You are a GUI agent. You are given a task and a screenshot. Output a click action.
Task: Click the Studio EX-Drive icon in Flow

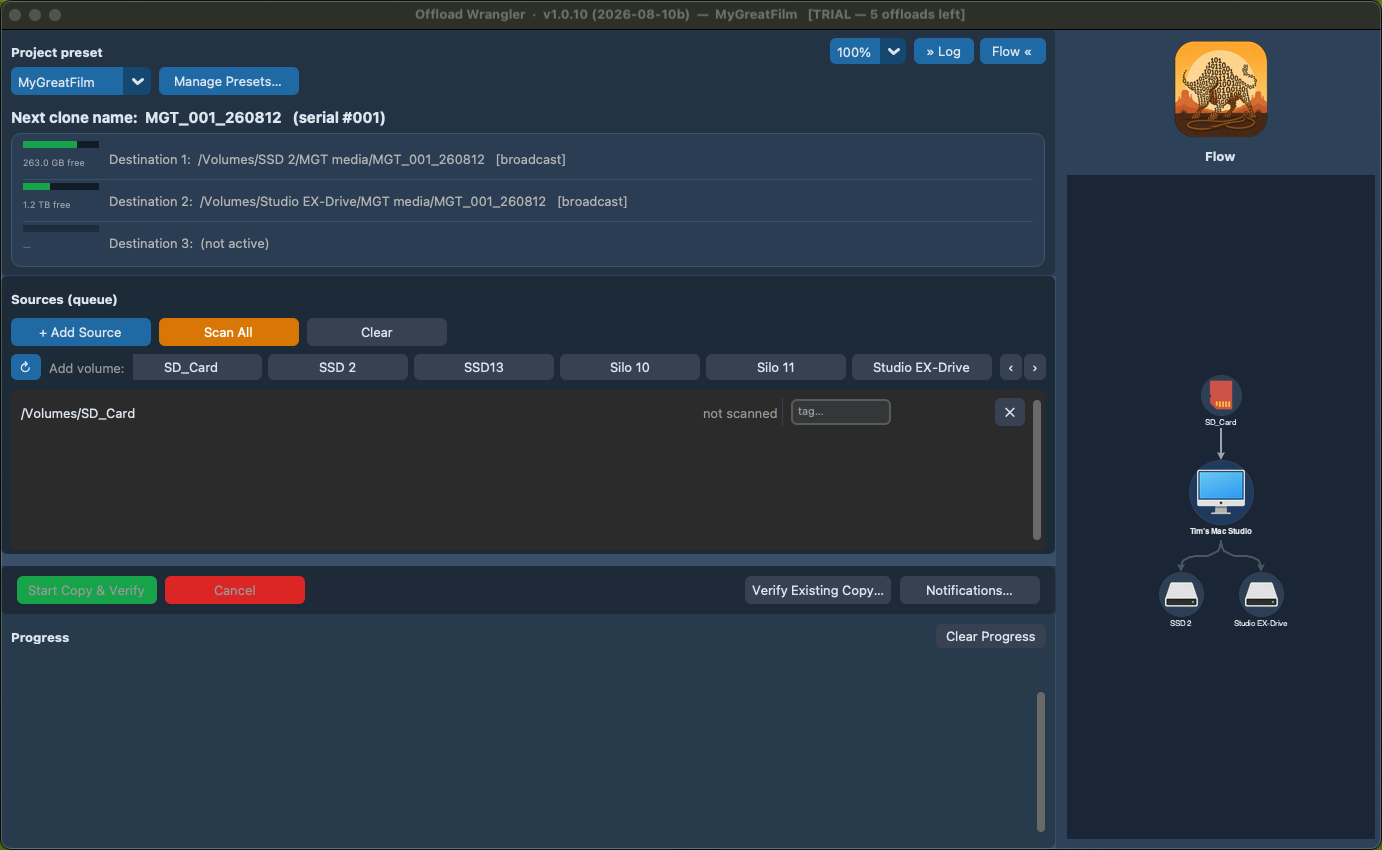[x=1260, y=594]
